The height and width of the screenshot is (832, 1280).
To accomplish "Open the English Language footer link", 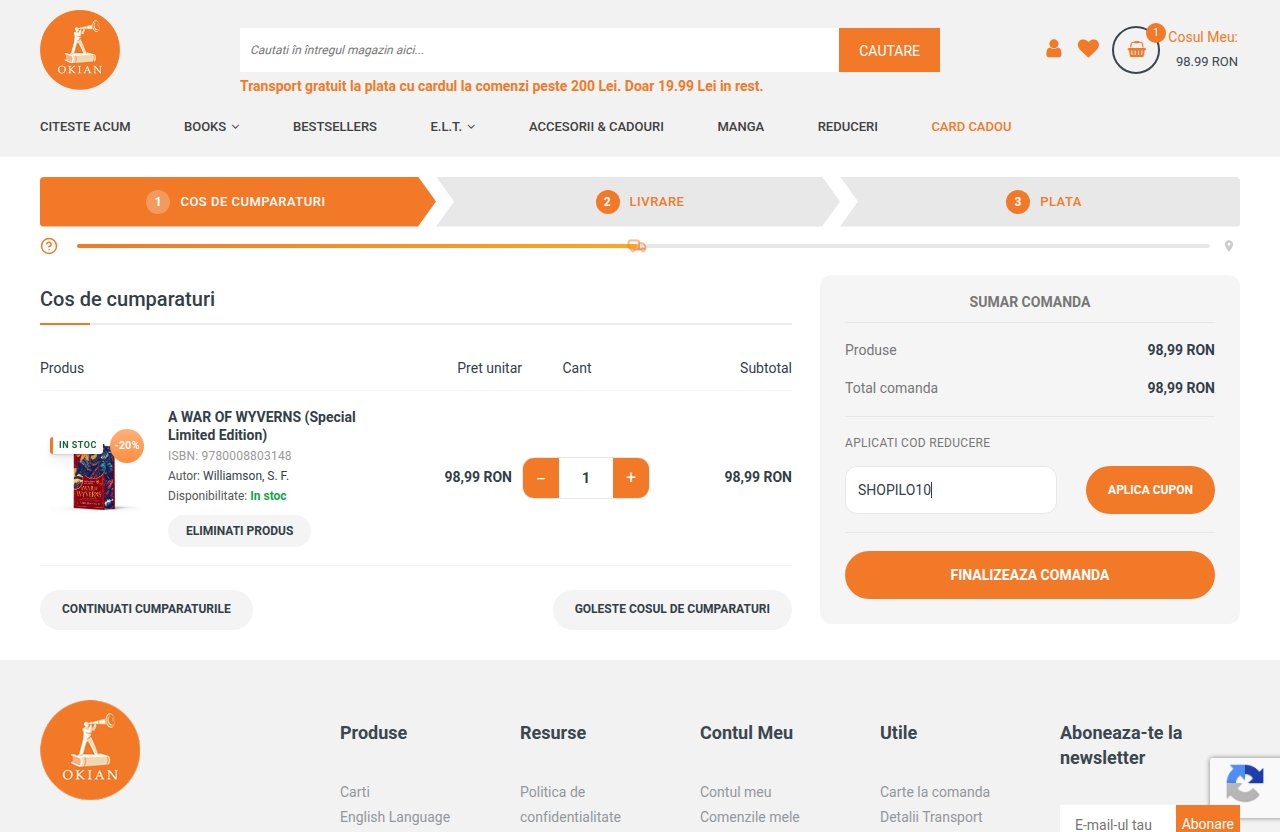I will 395,817.
